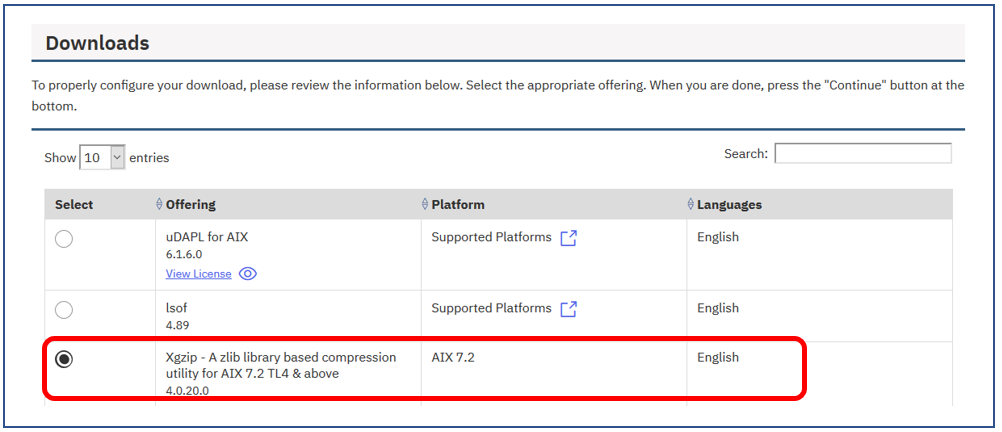Click the Downloads heading
The height and width of the screenshot is (432, 1002).
click(x=97, y=43)
